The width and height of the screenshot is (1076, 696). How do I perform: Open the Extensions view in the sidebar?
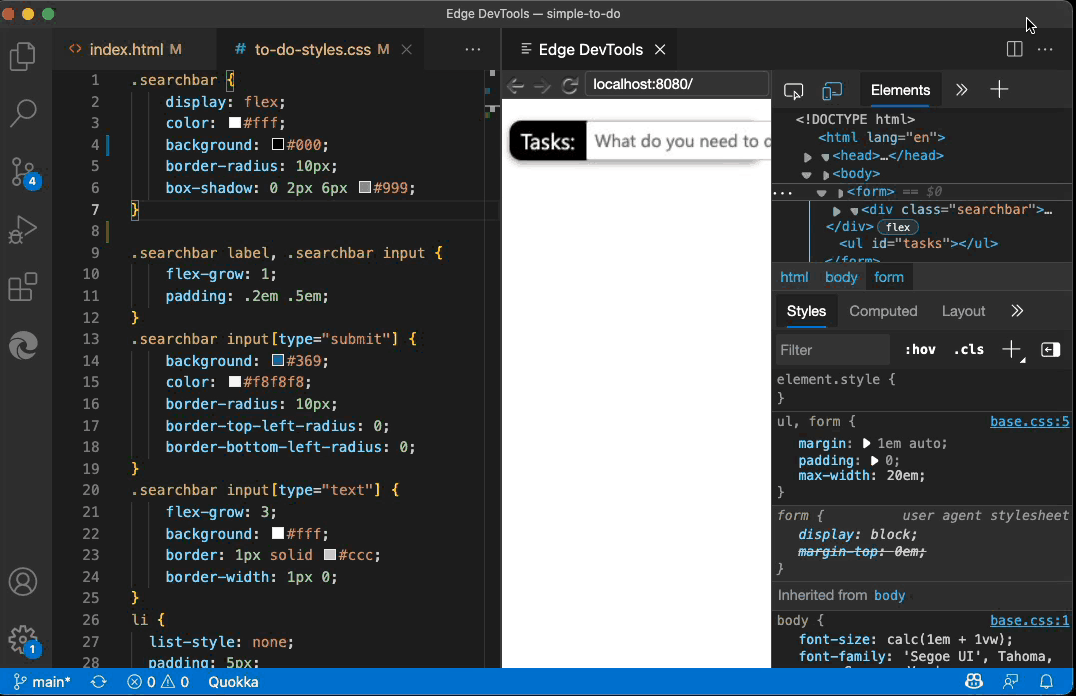pyautogui.click(x=22, y=288)
